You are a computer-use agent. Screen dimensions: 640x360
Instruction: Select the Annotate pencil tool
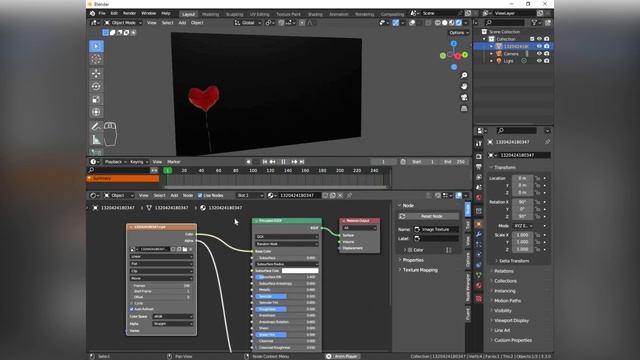96,127
